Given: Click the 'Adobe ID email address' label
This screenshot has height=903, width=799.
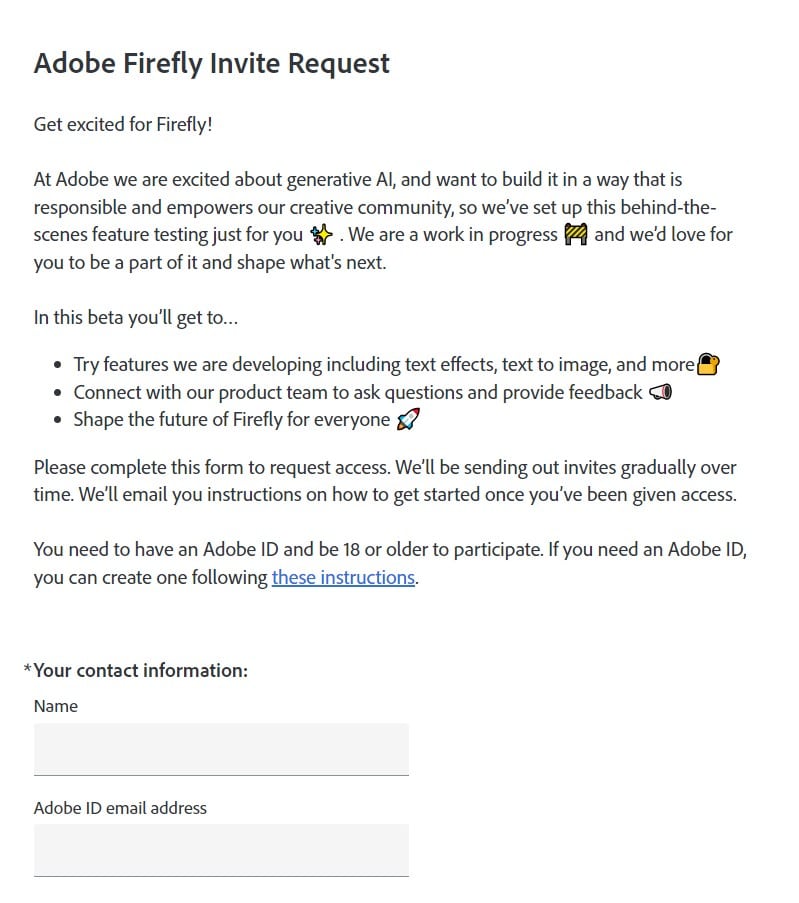Looking at the screenshot, I should (120, 808).
